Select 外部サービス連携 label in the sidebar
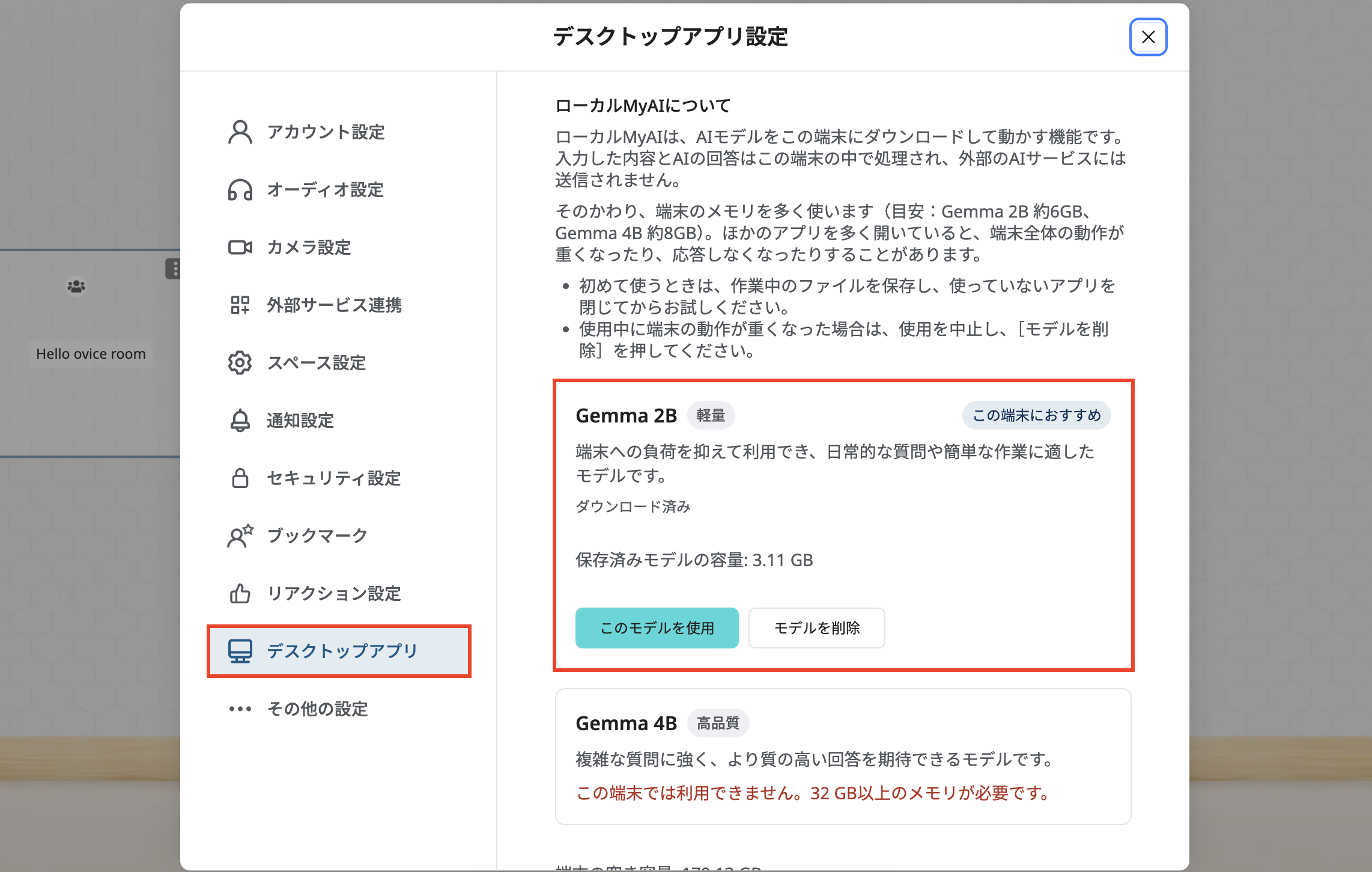The width and height of the screenshot is (1372, 872). point(334,305)
